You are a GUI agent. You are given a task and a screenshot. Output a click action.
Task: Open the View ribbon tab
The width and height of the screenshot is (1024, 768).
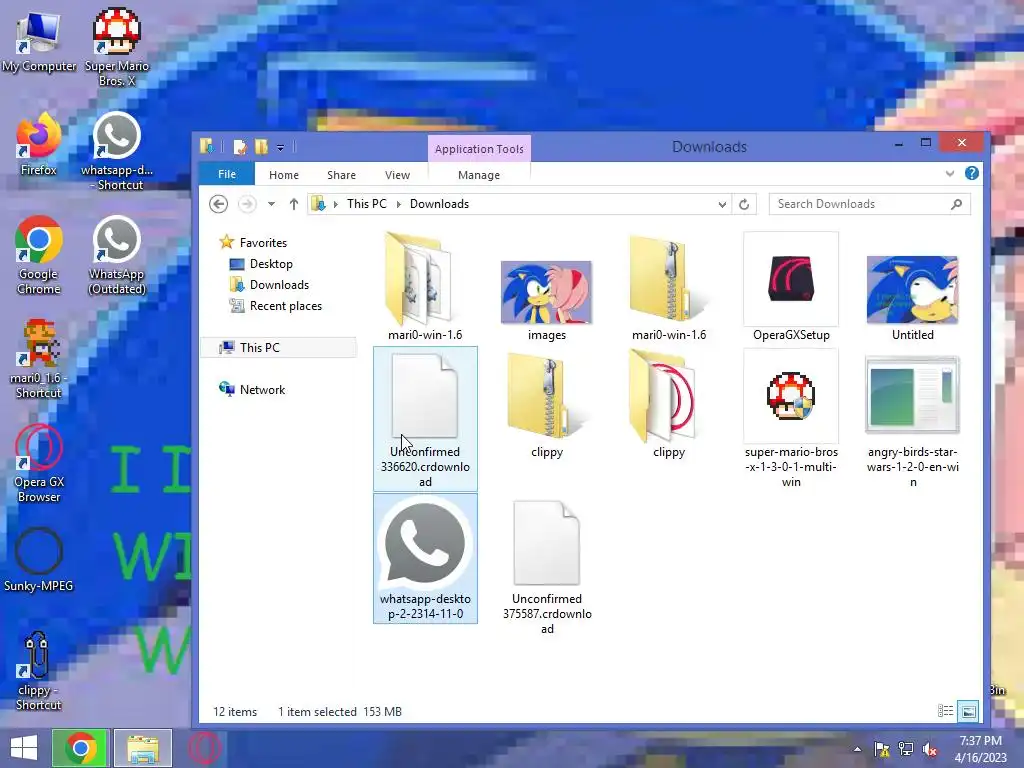coord(397,175)
